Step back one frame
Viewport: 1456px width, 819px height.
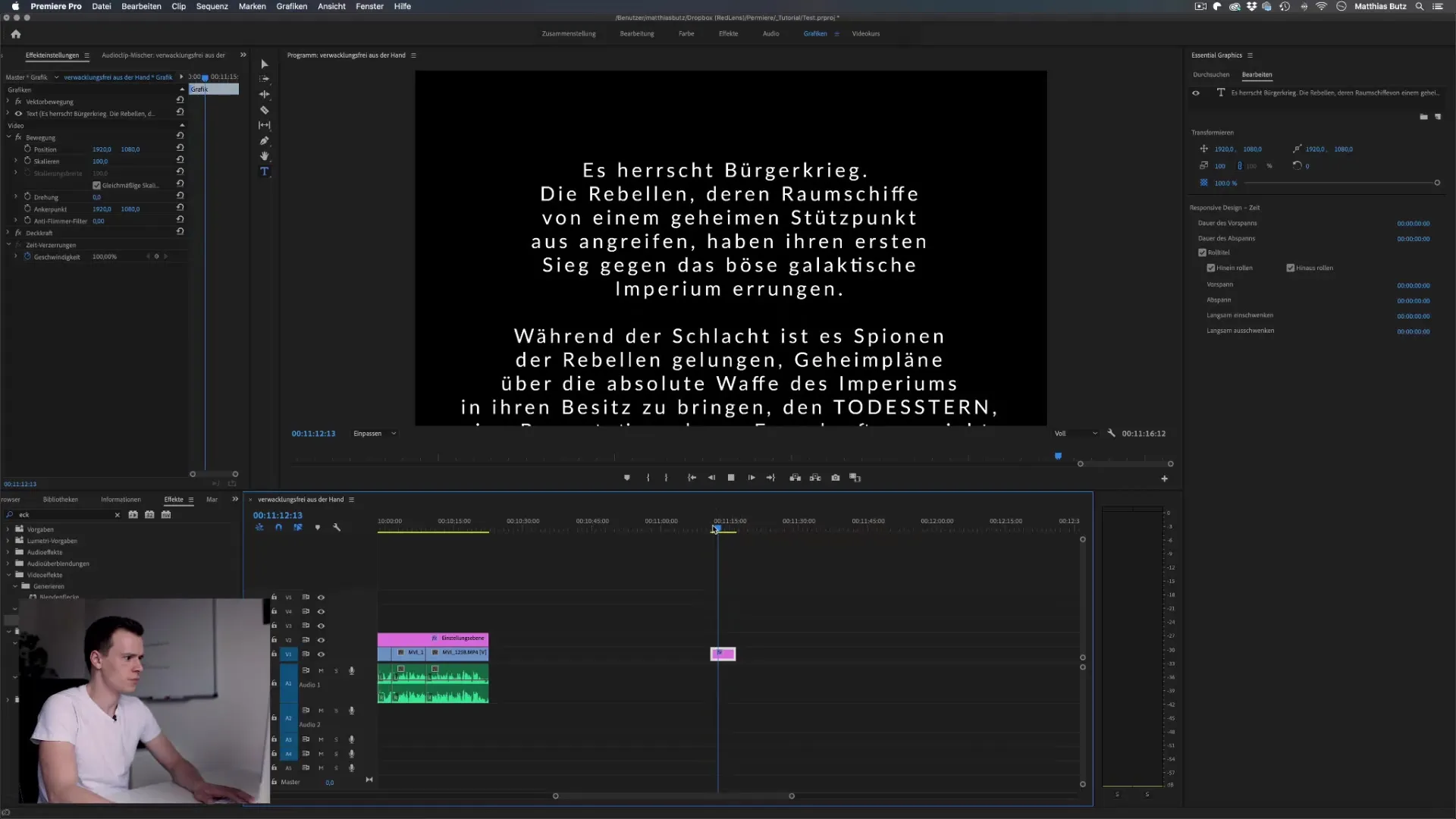711,478
